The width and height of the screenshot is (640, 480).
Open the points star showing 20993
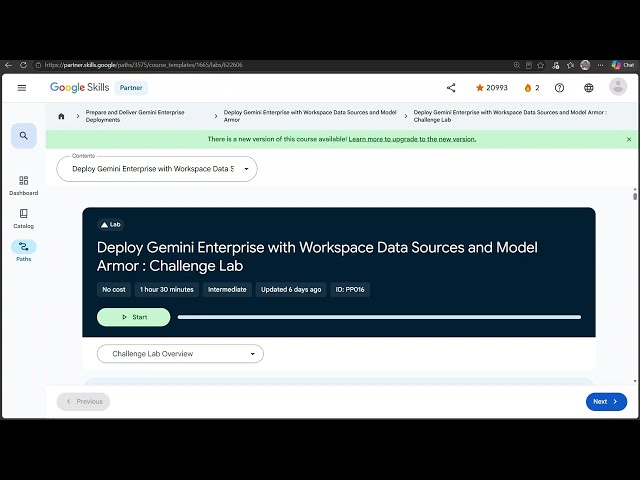(491, 88)
